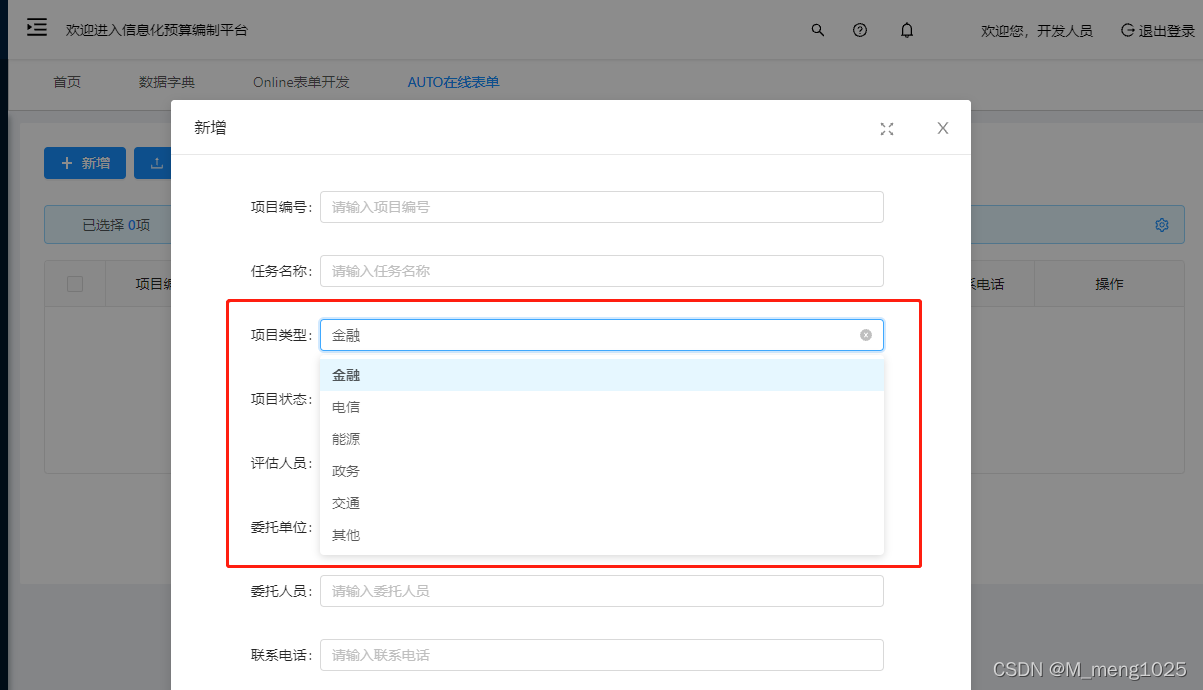Switch to the Online表单开发 tab
This screenshot has width=1203, height=690.
pyautogui.click(x=301, y=82)
